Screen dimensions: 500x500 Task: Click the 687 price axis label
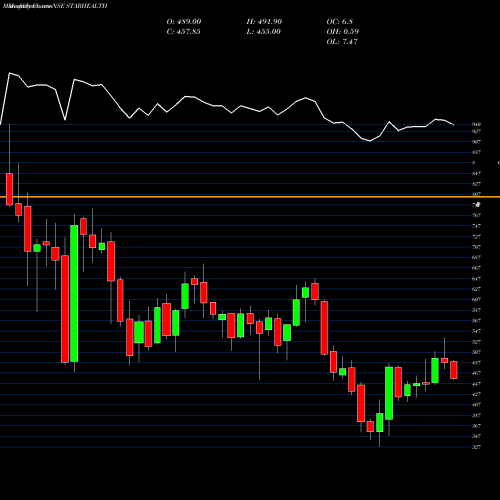point(476,257)
